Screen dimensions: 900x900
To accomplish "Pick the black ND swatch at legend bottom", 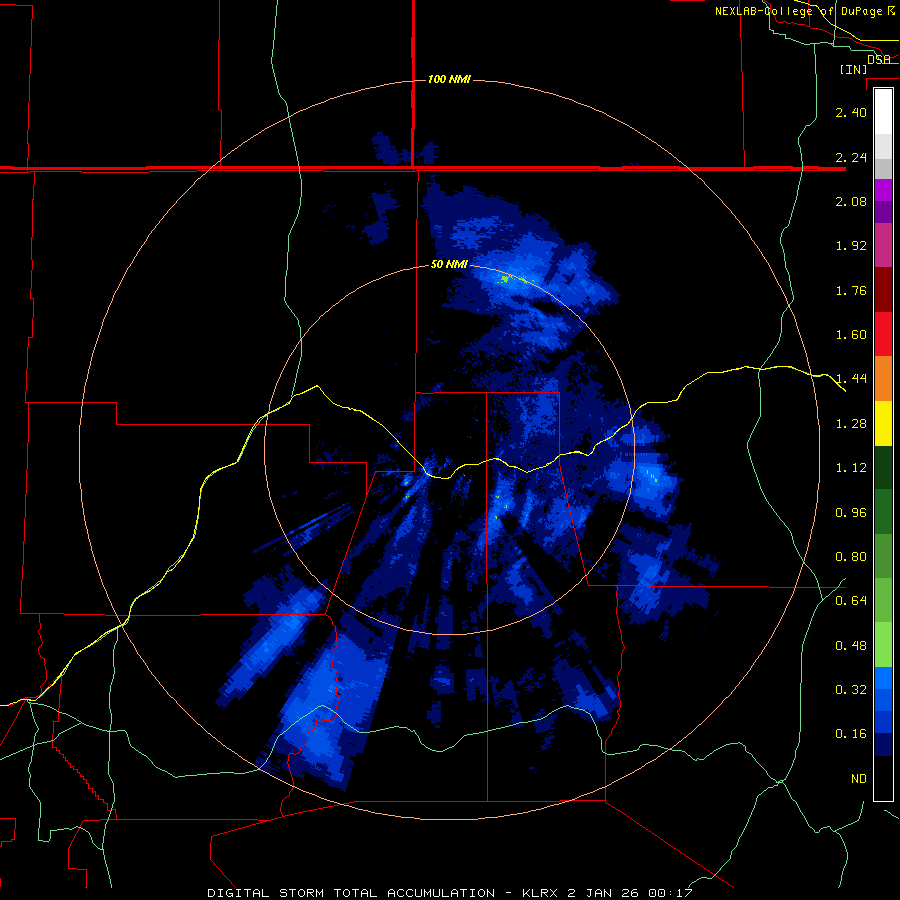I will point(883,778).
